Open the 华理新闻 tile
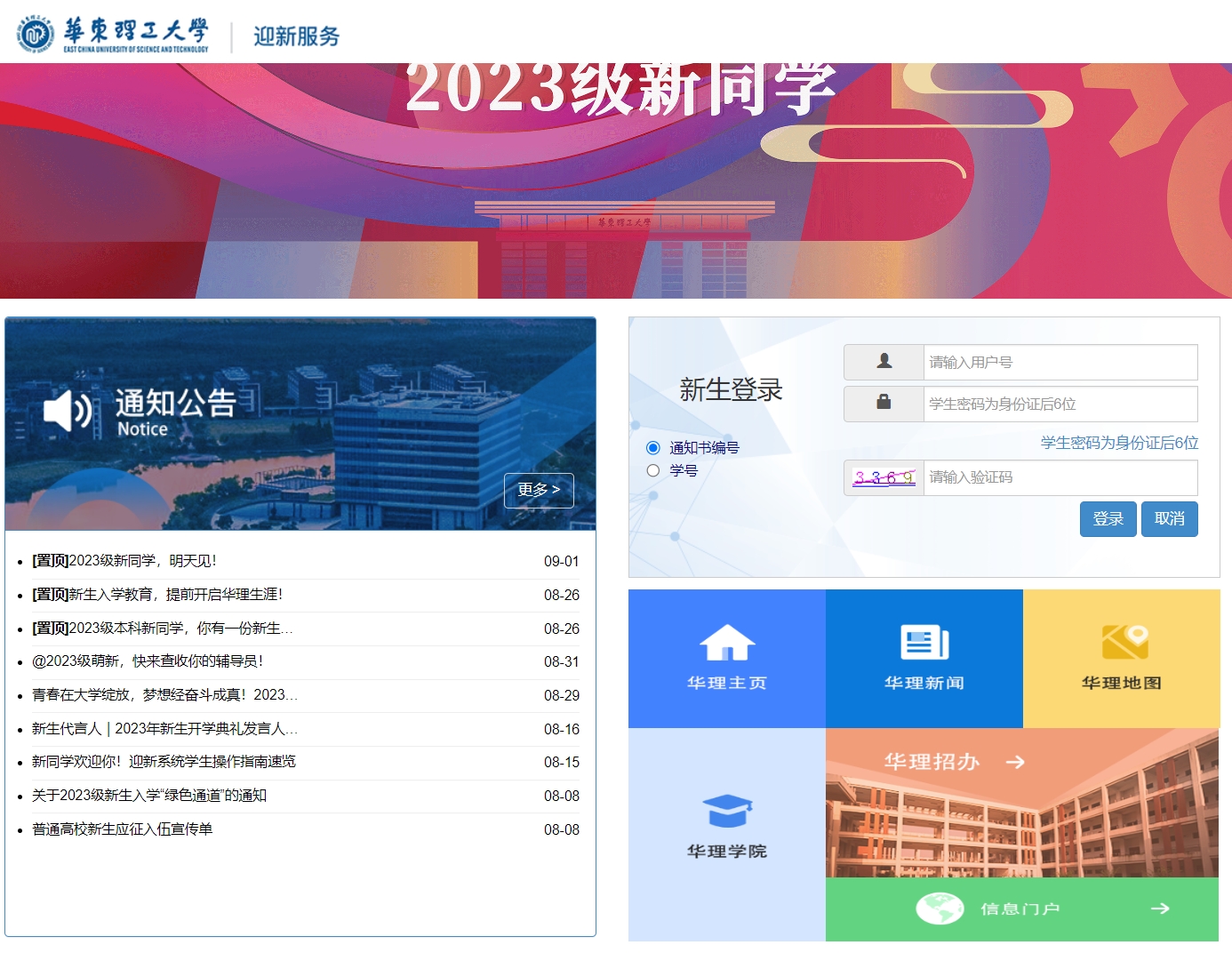The height and width of the screenshot is (953, 1232). 924,659
